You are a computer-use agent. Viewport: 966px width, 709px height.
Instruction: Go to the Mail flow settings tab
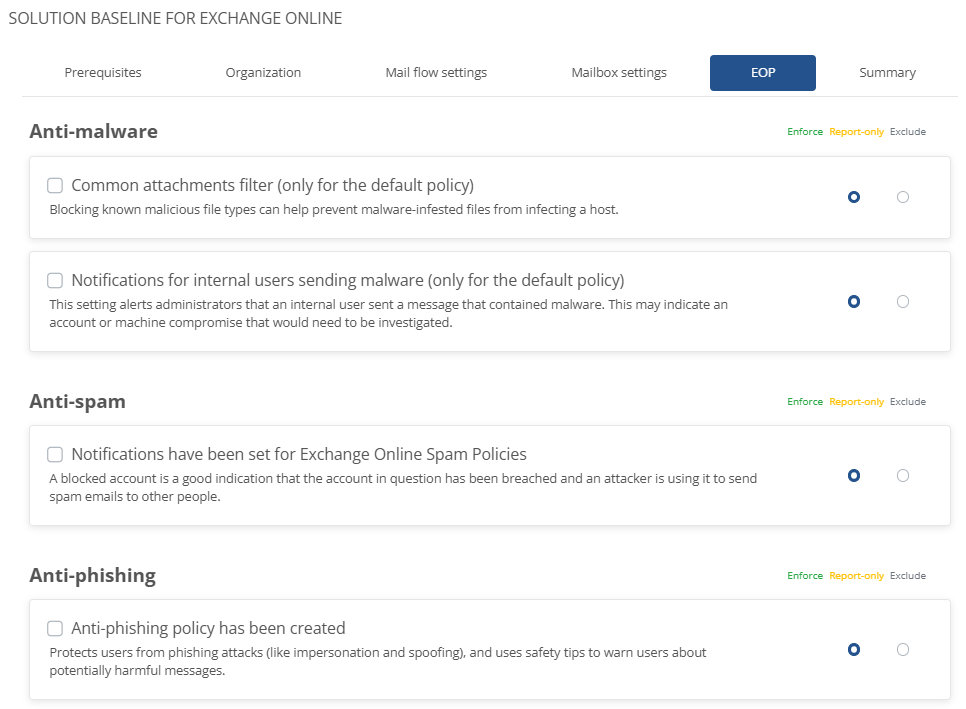pos(436,73)
